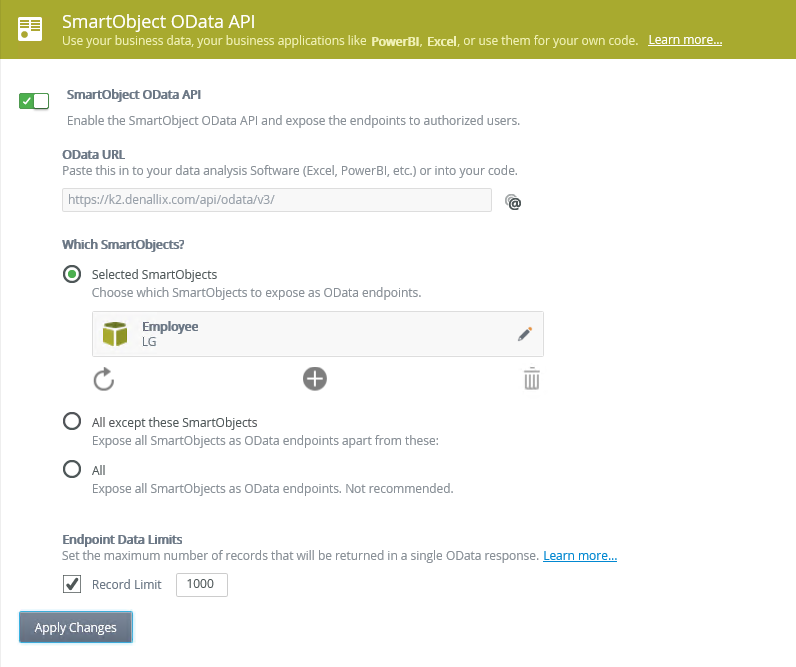Click the Endpoint Data Limits heading
796x667 pixels.
[x=122, y=539]
